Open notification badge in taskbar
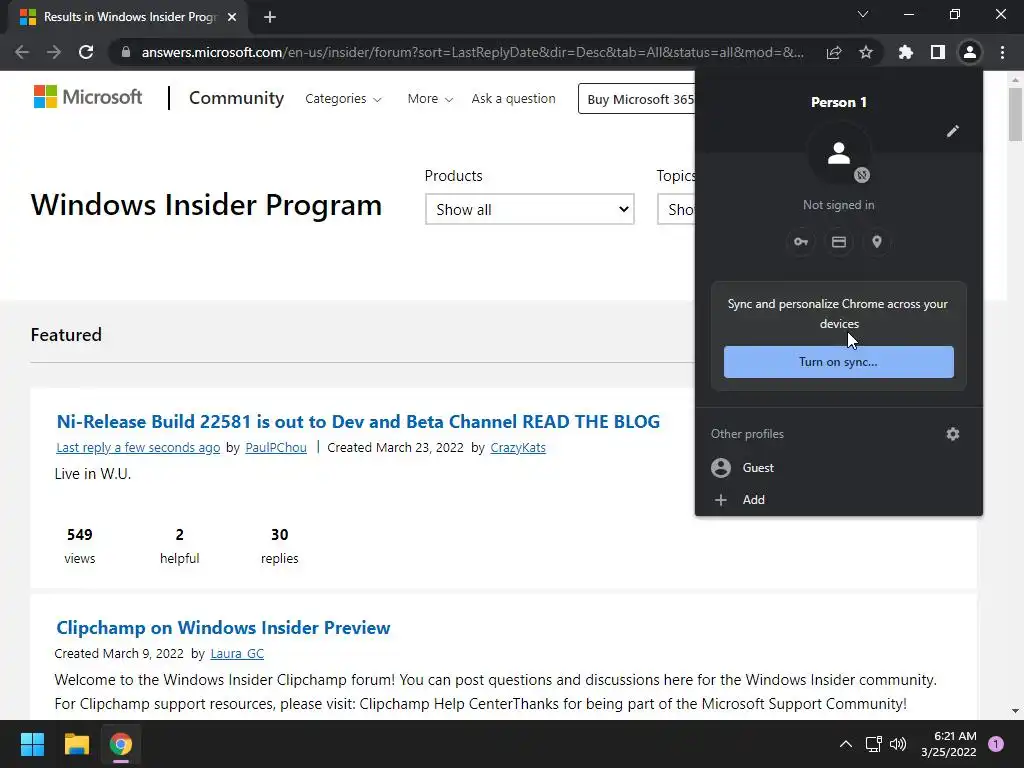The image size is (1024, 768). pyautogui.click(x=996, y=744)
